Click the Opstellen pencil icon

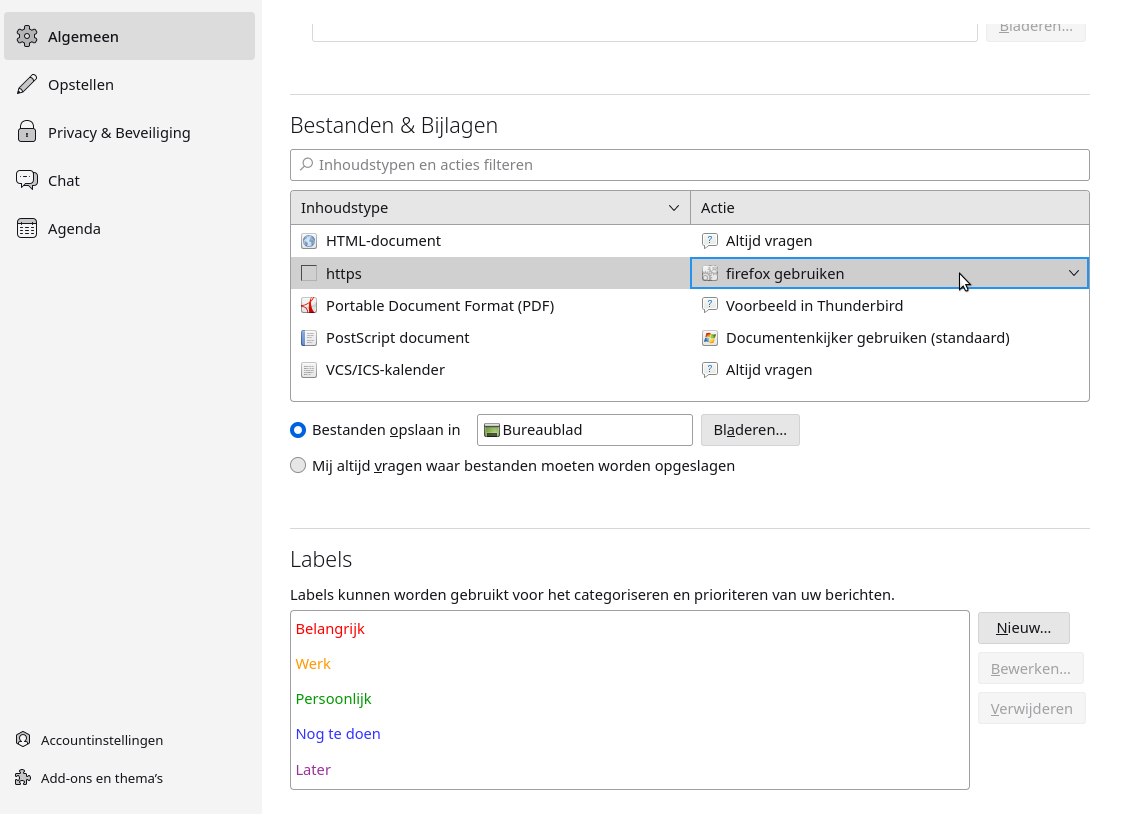pos(27,84)
